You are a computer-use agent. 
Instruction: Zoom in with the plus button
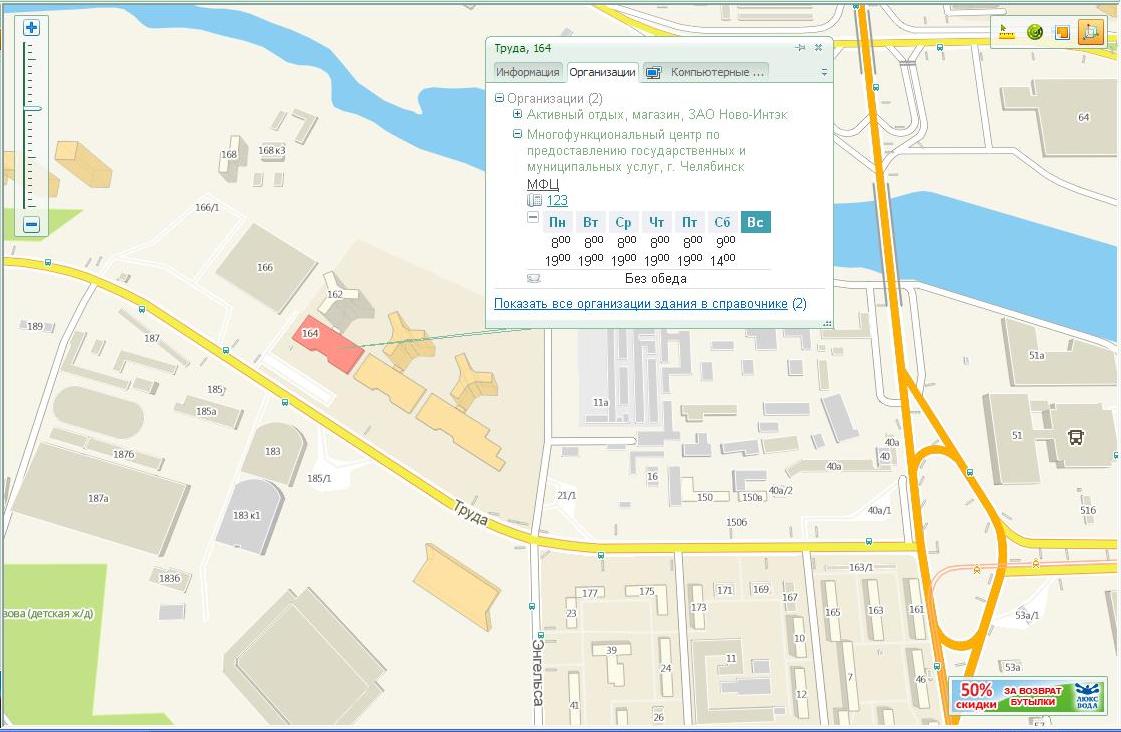pos(32,28)
